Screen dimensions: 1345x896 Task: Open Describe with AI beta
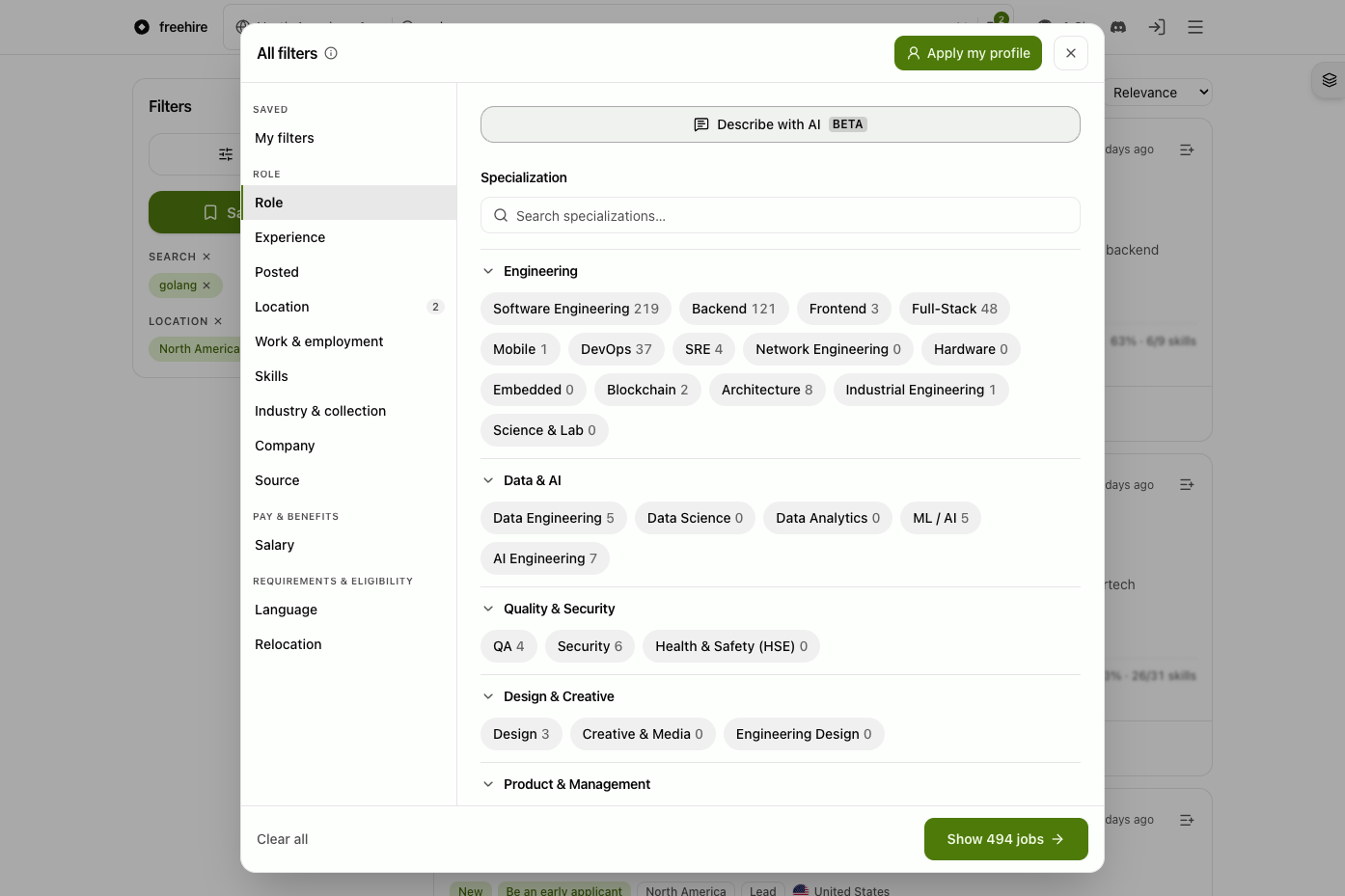click(x=781, y=124)
